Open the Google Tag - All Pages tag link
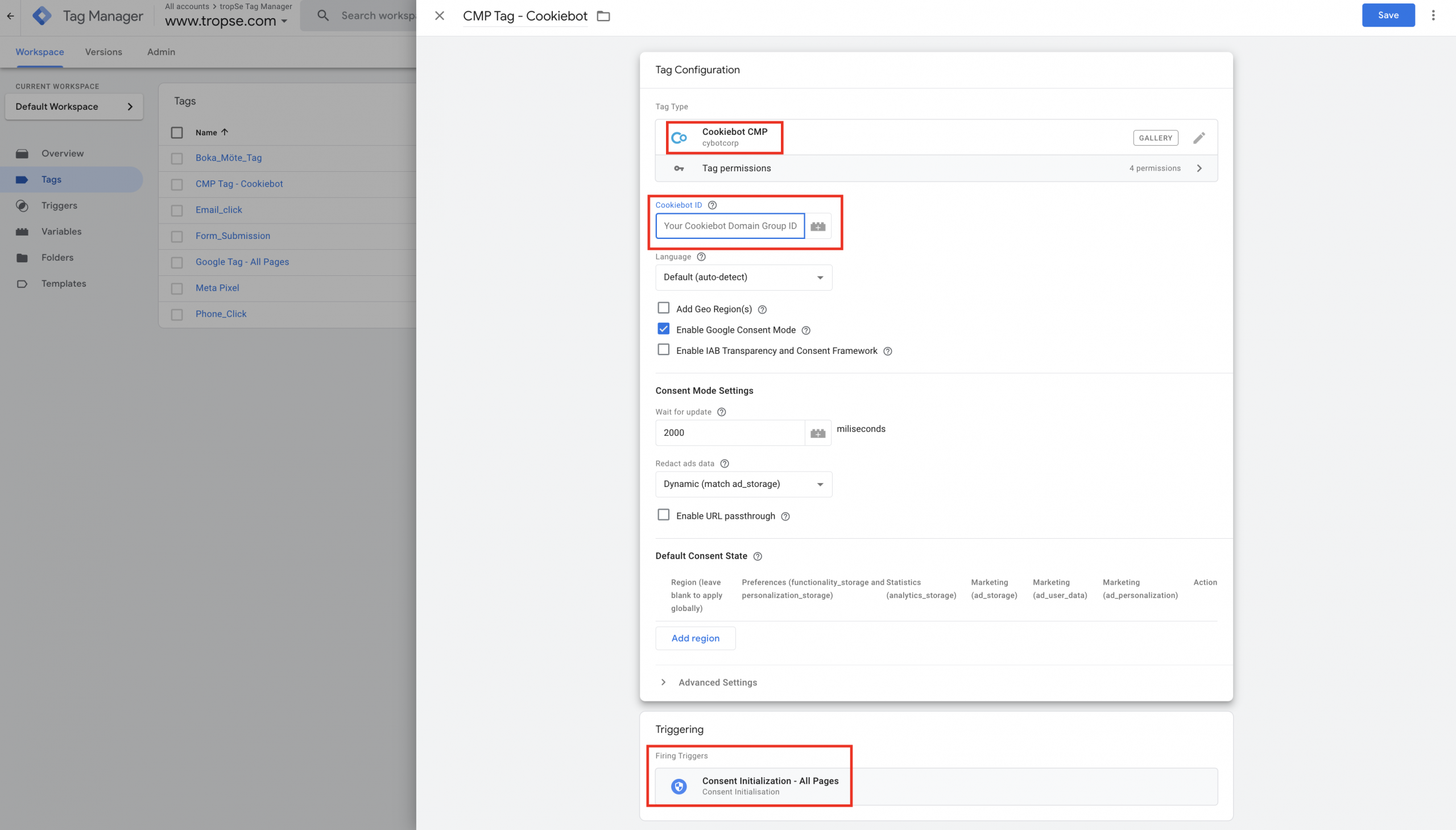1456x830 pixels. (x=242, y=262)
